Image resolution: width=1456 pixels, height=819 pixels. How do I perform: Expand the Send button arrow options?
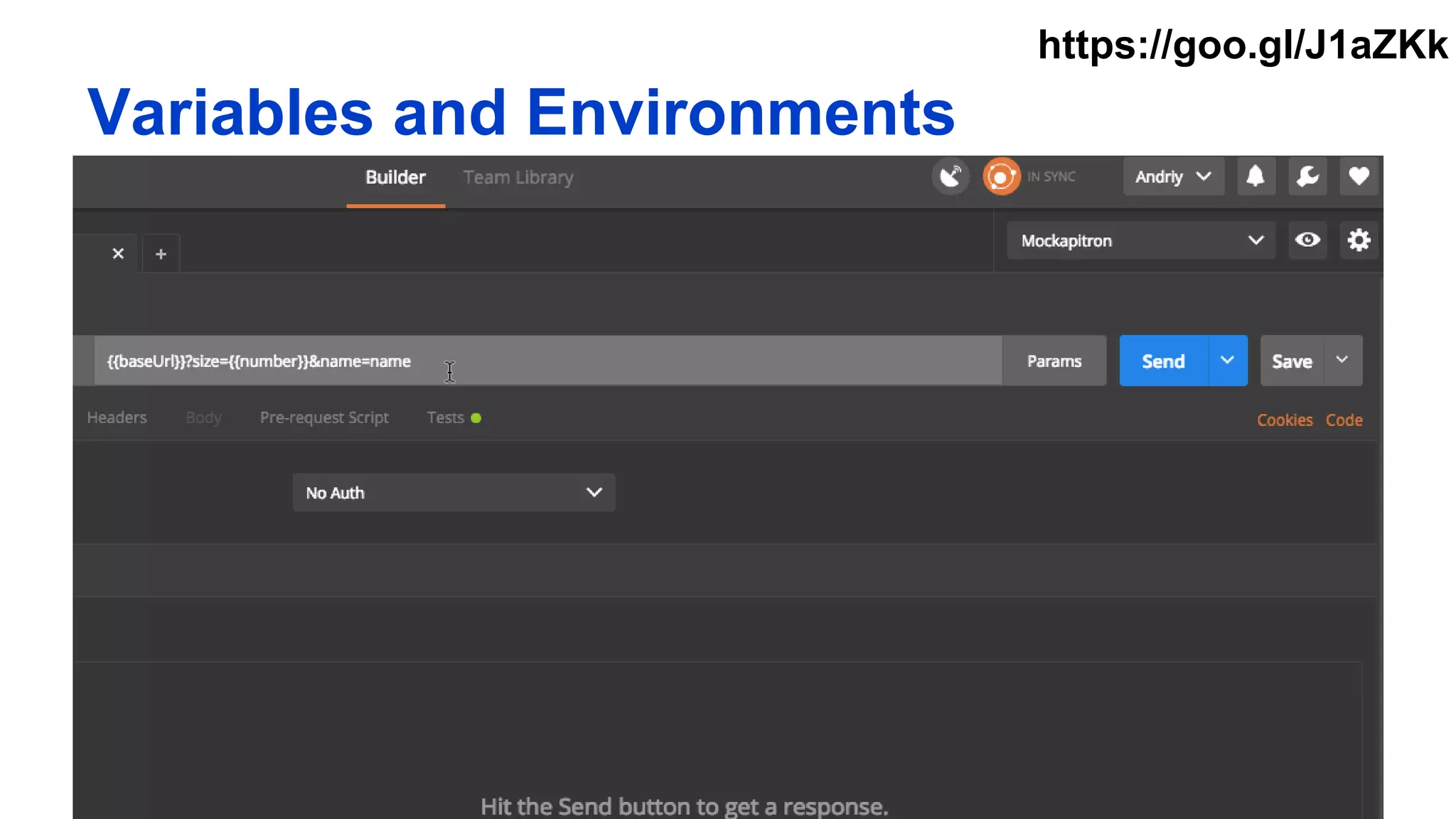tap(1228, 360)
